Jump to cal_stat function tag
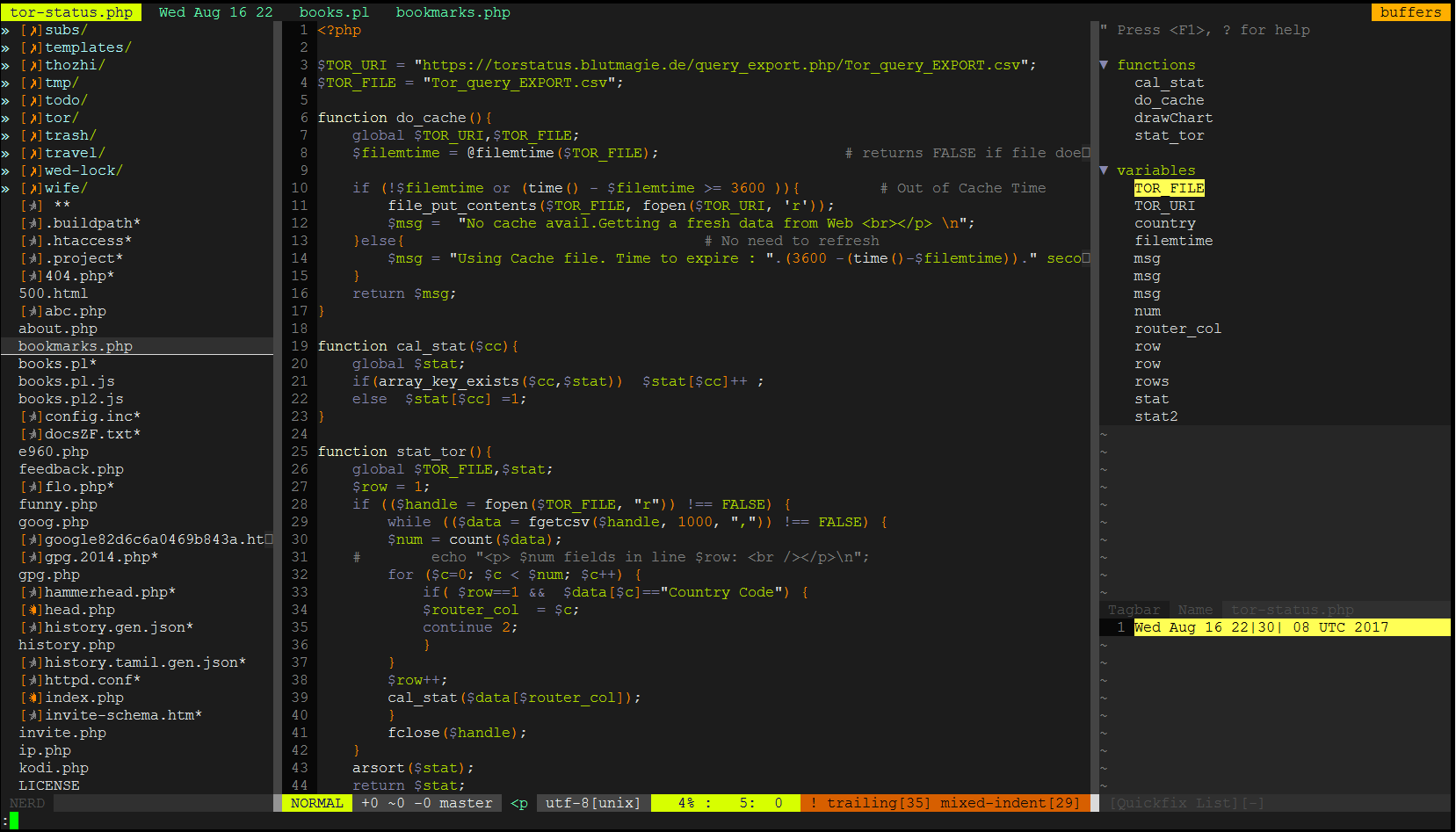1456x832 pixels. [1170, 83]
